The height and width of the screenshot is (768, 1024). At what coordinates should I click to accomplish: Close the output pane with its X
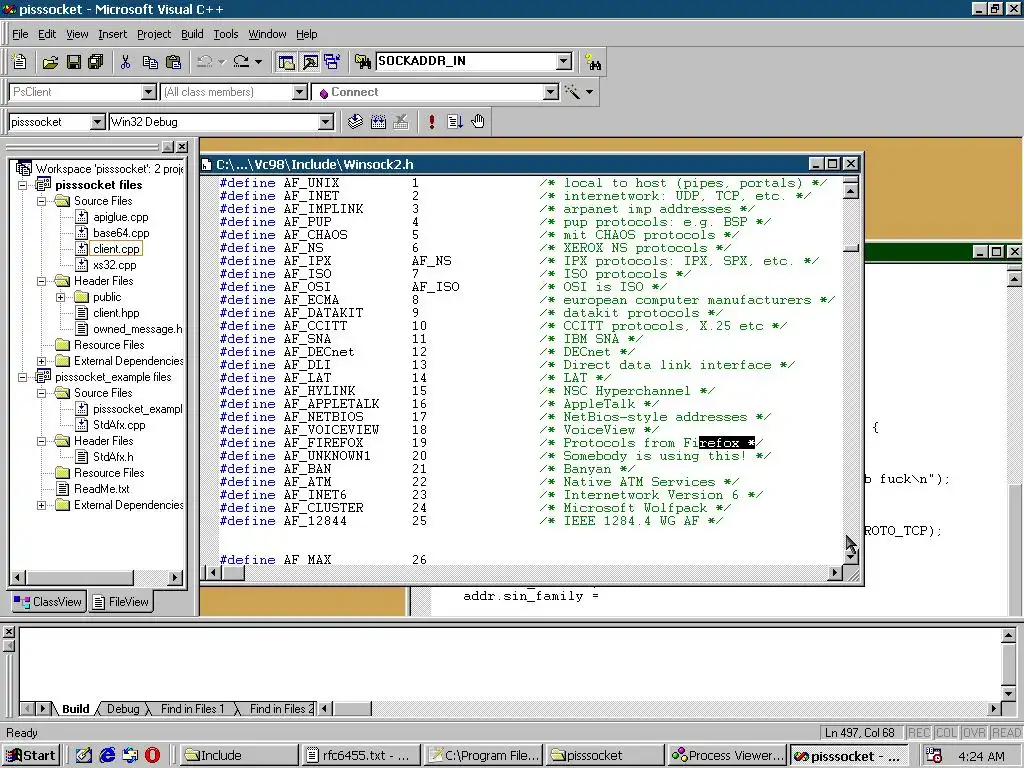click(x=8, y=632)
